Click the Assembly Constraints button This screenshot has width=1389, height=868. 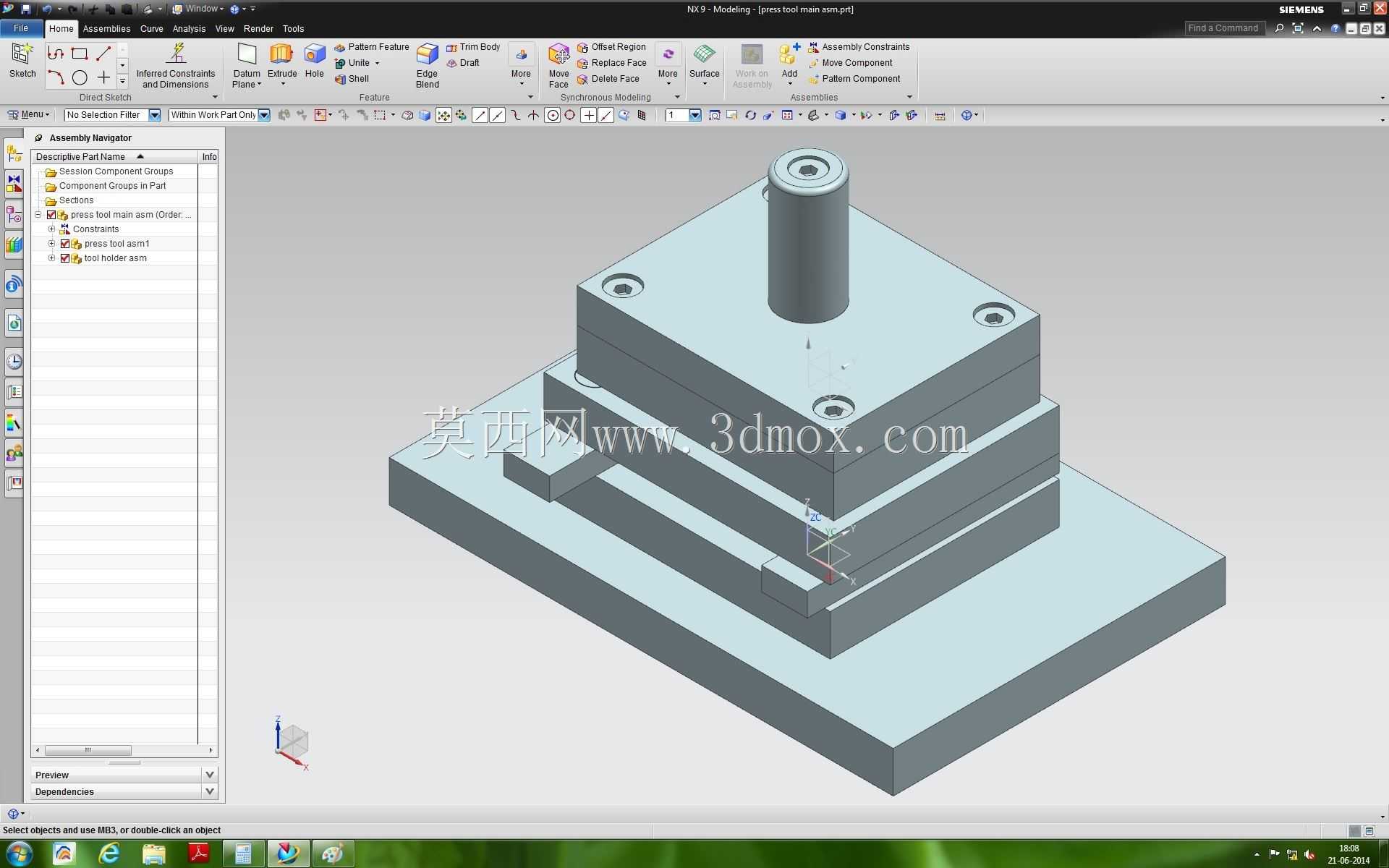pos(859,47)
